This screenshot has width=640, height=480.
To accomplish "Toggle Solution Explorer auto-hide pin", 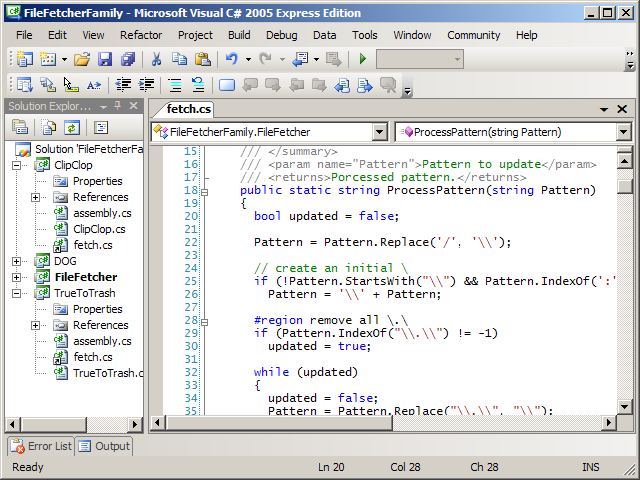I will click(118, 106).
